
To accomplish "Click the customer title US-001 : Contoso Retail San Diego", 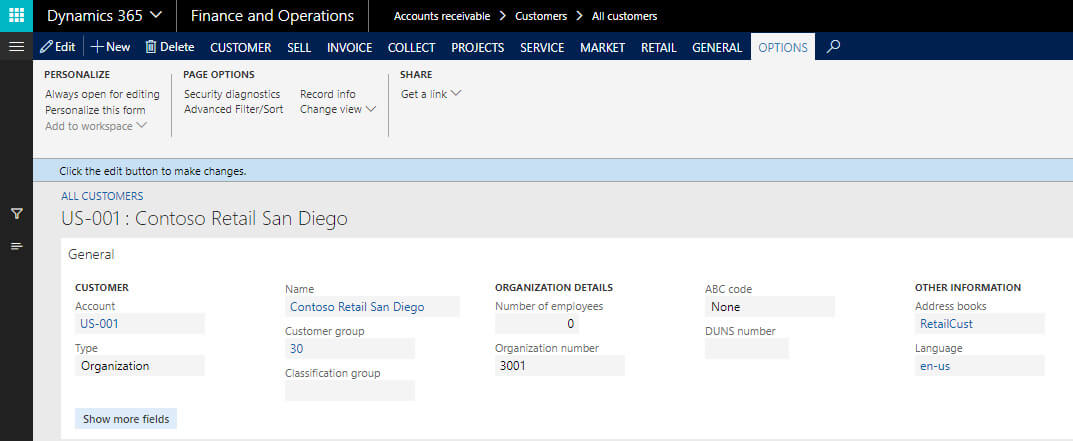I will [205, 218].
